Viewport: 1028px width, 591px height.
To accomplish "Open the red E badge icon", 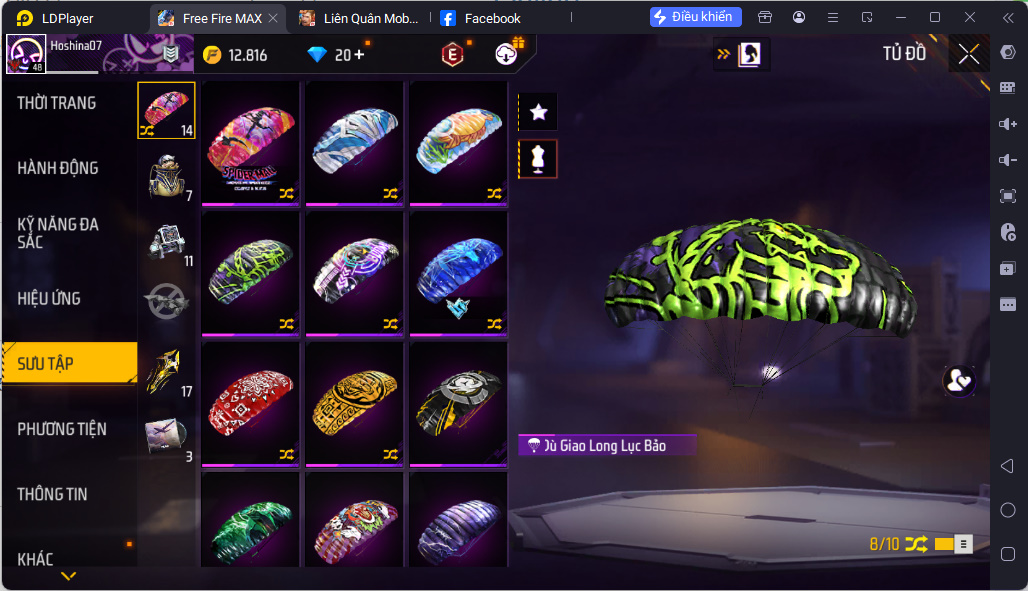I will click(452, 54).
